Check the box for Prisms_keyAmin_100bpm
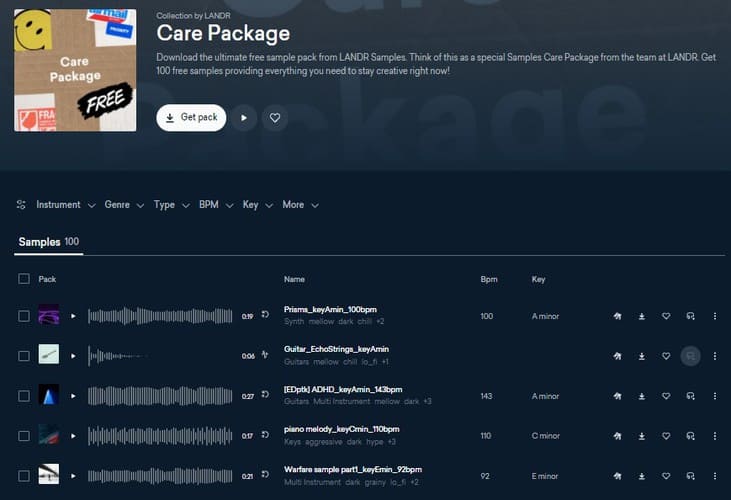Viewport: 731px width, 500px height. tap(24, 316)
